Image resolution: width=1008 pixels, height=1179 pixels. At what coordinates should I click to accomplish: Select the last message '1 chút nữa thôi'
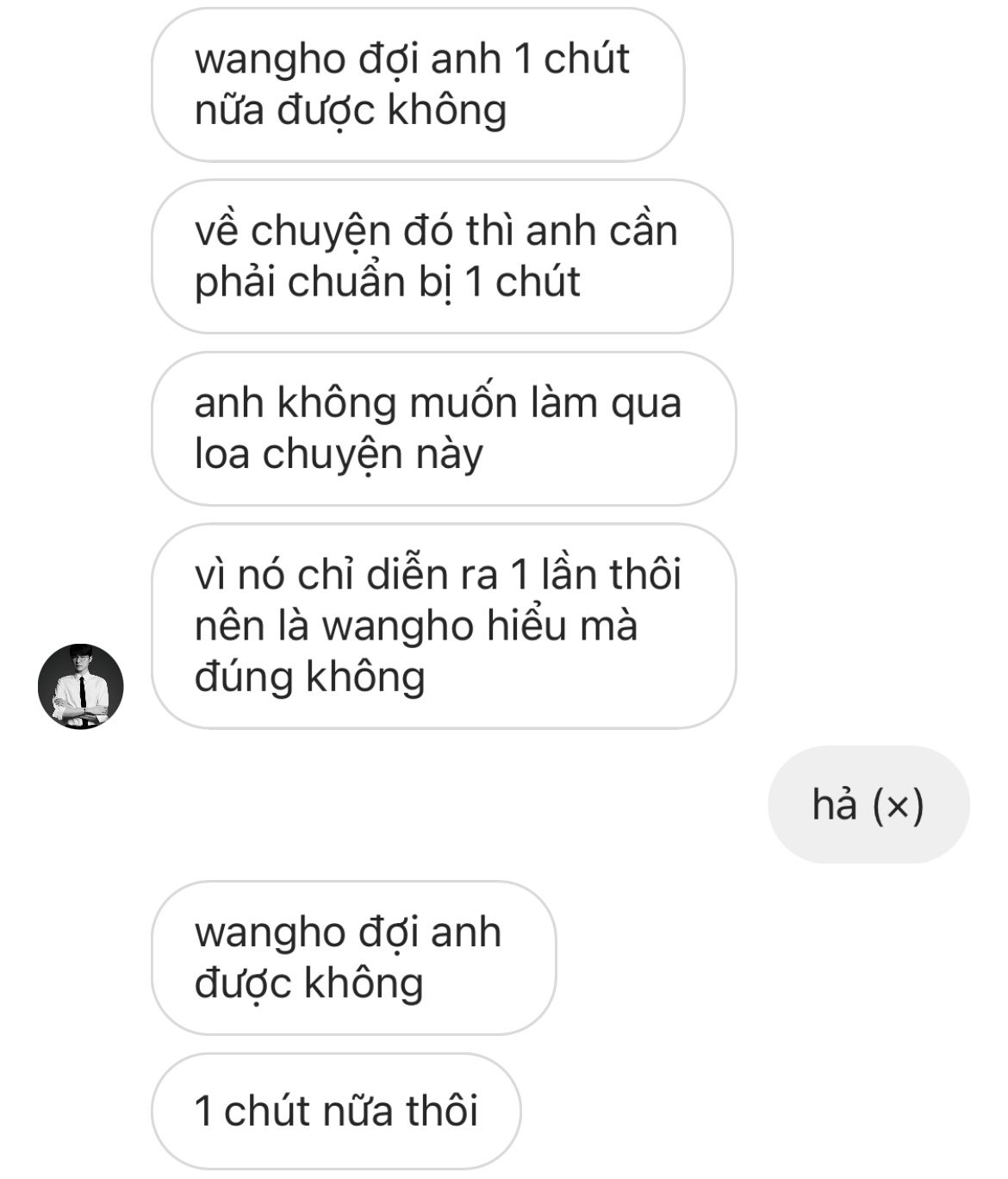click(x=336, y=1111)
